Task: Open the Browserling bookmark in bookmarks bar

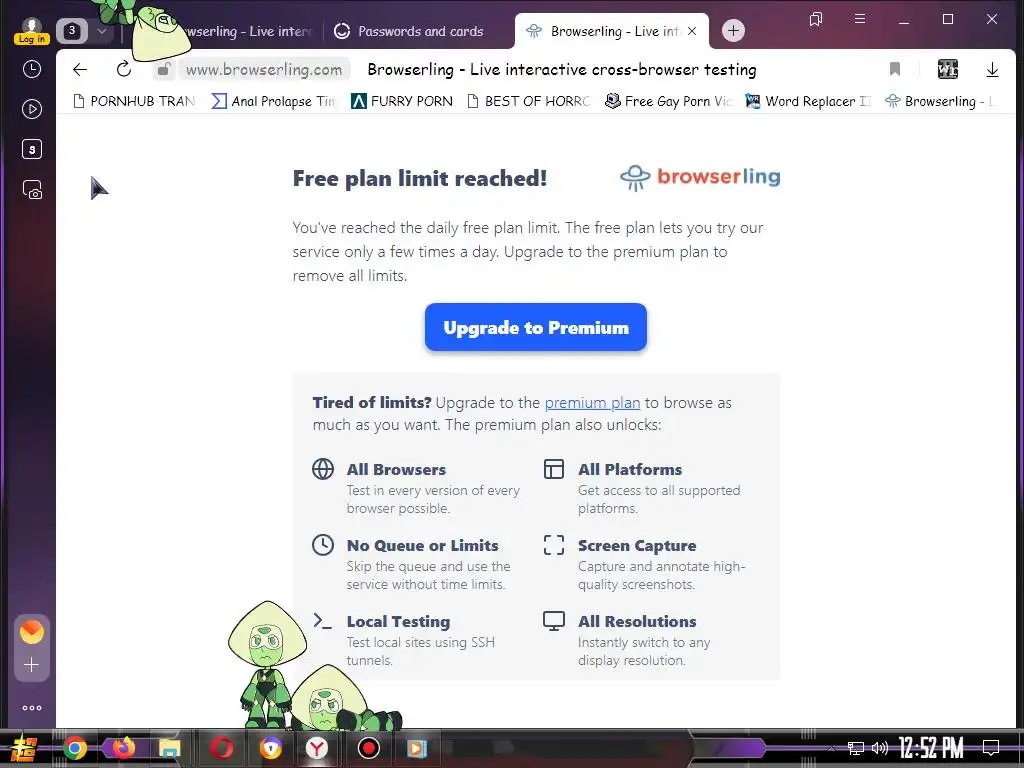Action: [940, 101]
